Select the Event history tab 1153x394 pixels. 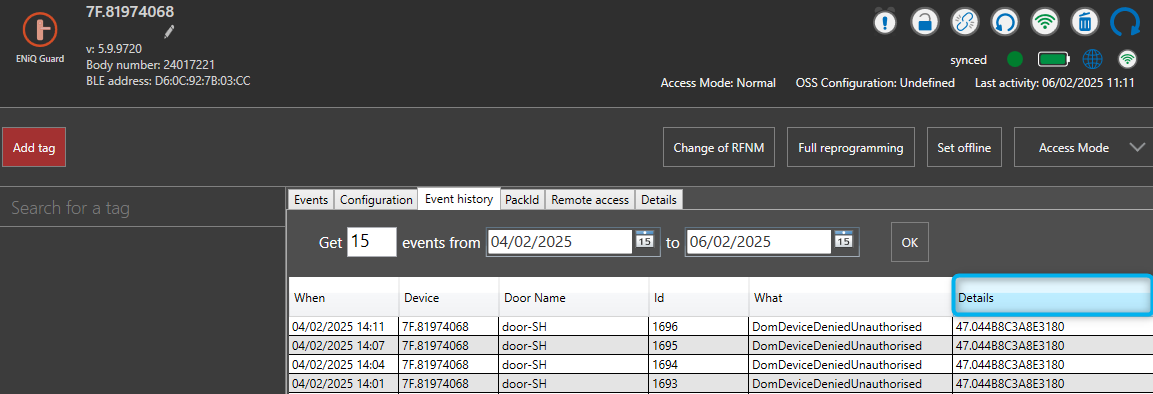(x=459, y=198)
